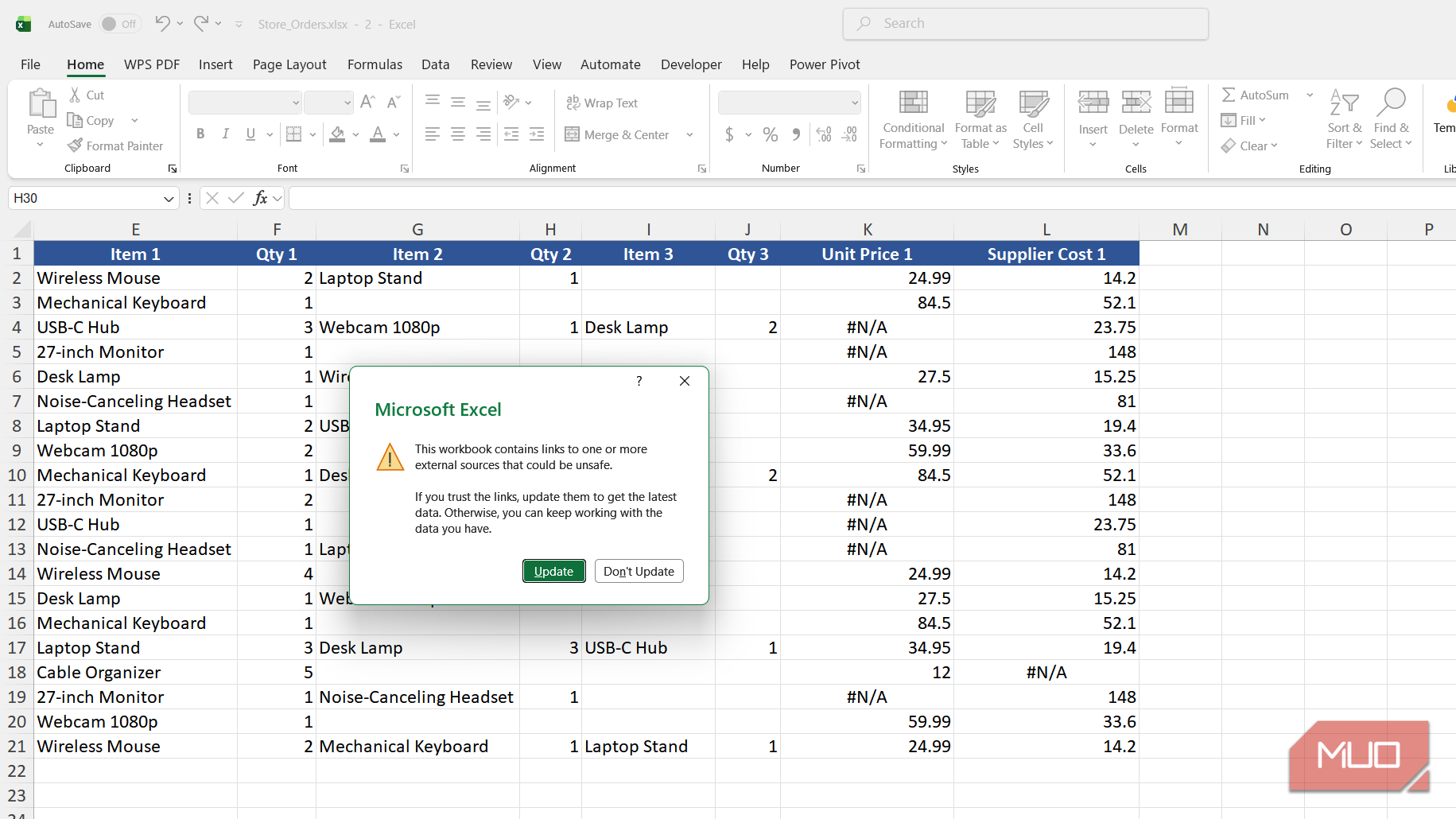Toggle Center horizontal alignment

(x=458, y=134)
